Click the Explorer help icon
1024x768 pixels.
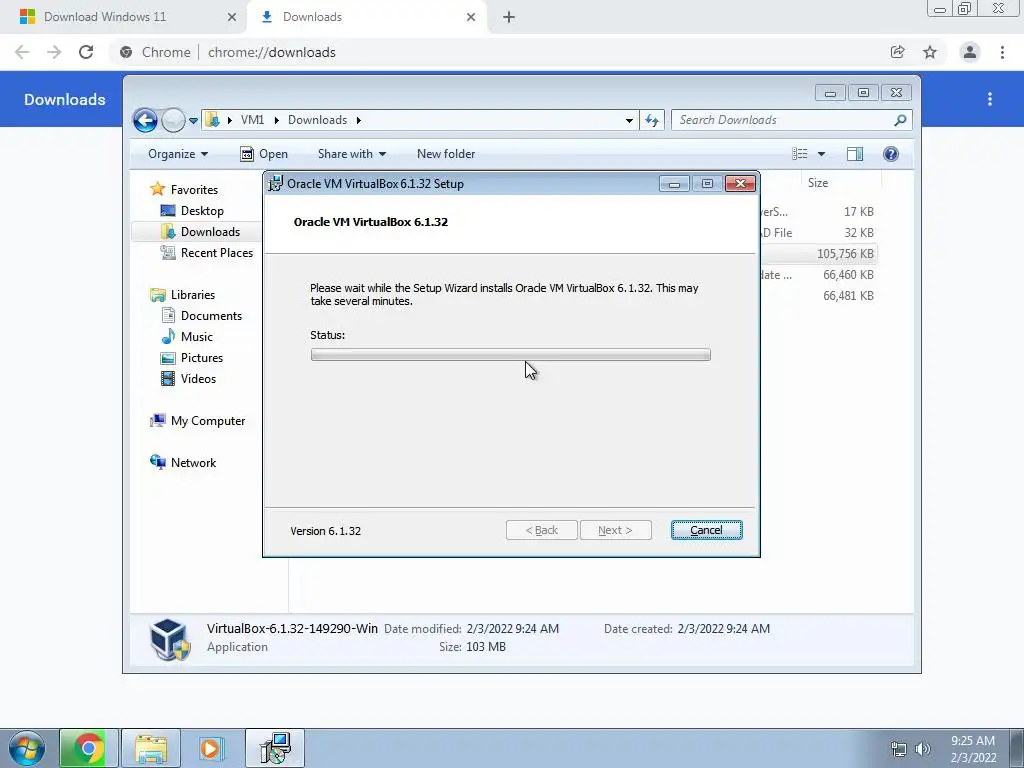coord(891,154)
